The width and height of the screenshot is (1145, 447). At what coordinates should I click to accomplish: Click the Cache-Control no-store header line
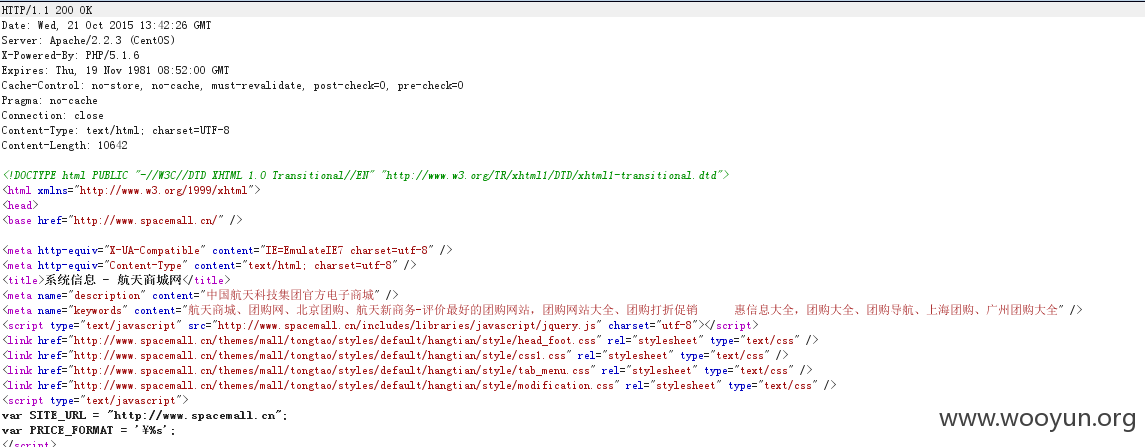[x=232, y=85]
